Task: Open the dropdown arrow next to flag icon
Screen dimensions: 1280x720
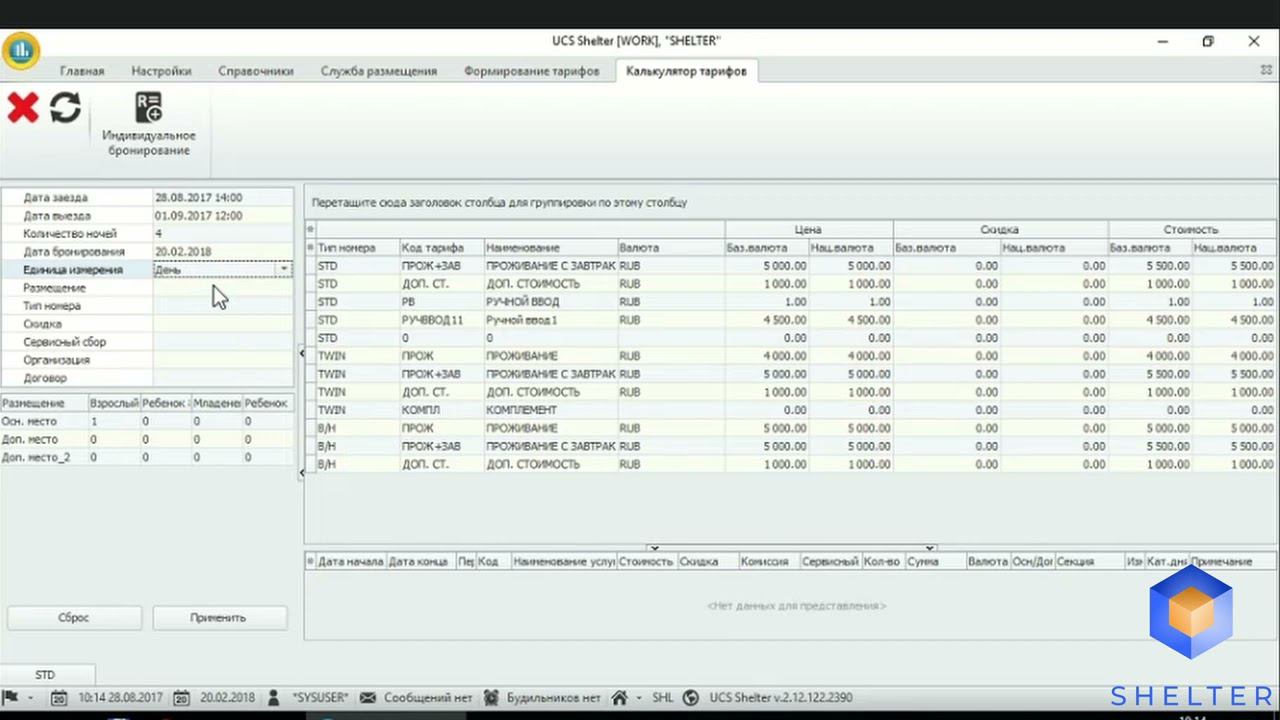Action: tap(30, 698)
